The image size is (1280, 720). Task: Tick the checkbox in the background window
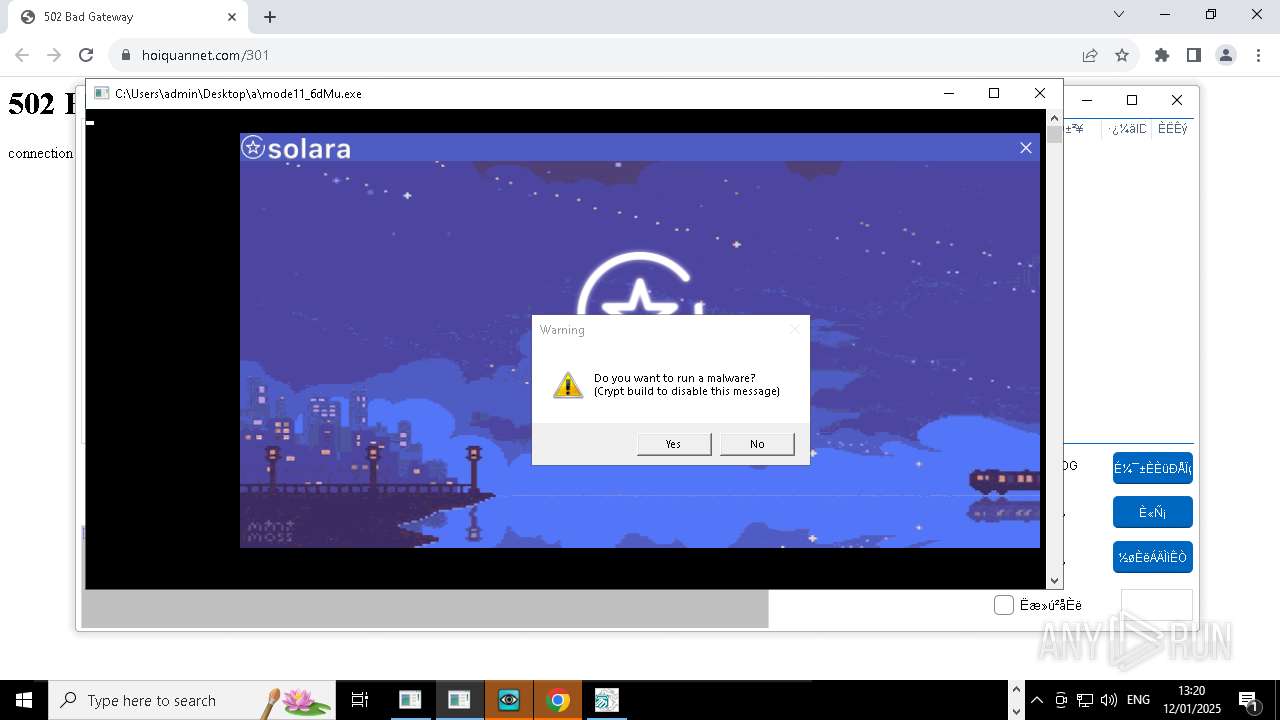pos(1004,605)
